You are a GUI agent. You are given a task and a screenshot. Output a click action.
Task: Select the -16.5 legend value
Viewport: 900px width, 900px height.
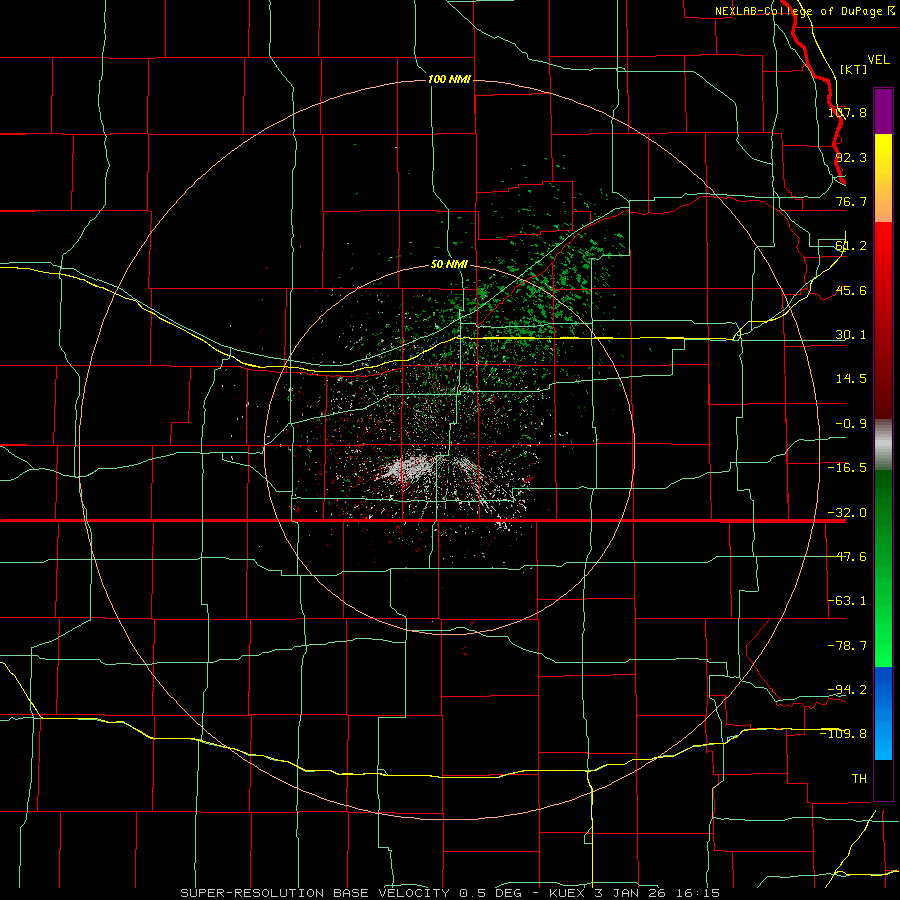pyautogui.click(x=847, y=468)
